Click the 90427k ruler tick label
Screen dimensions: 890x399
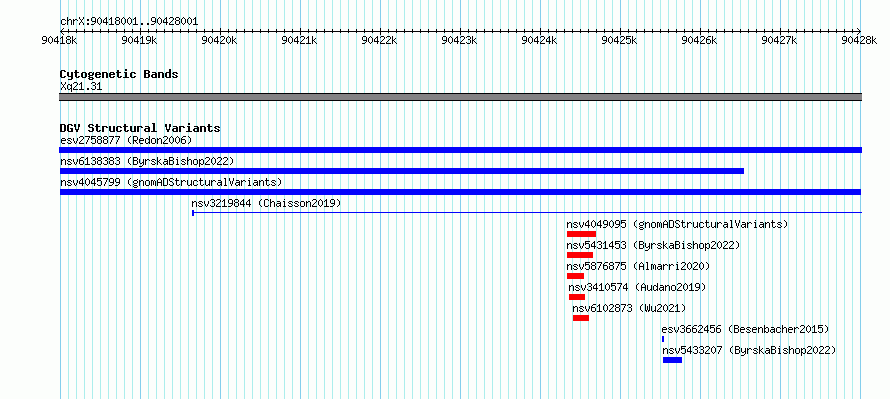pos(780,40)
